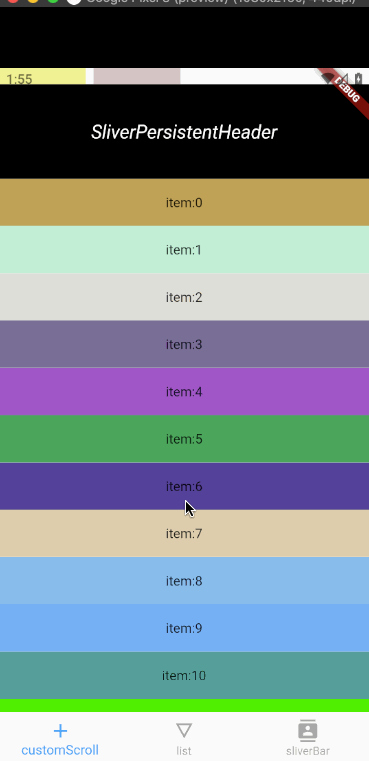Switch to the customScroll tab label
The image size is (369, 761).
[60, 750]
